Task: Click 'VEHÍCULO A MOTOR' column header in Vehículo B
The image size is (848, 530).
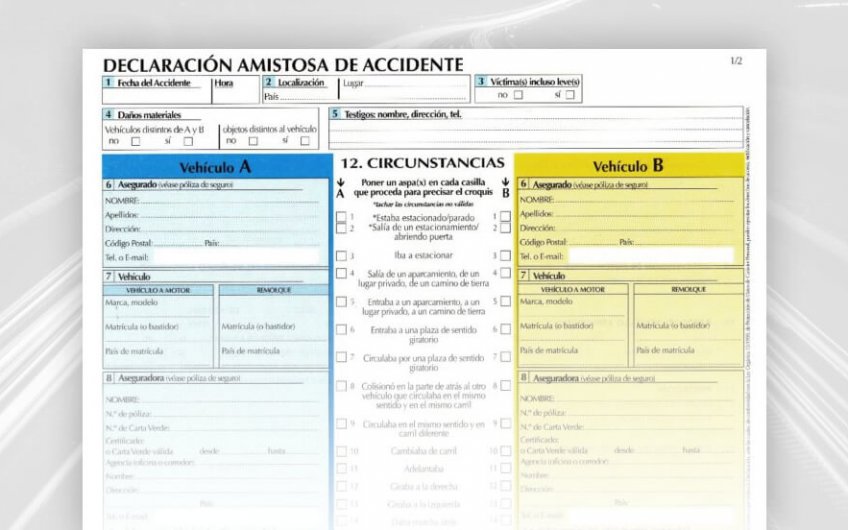Action: coord(573,289)
